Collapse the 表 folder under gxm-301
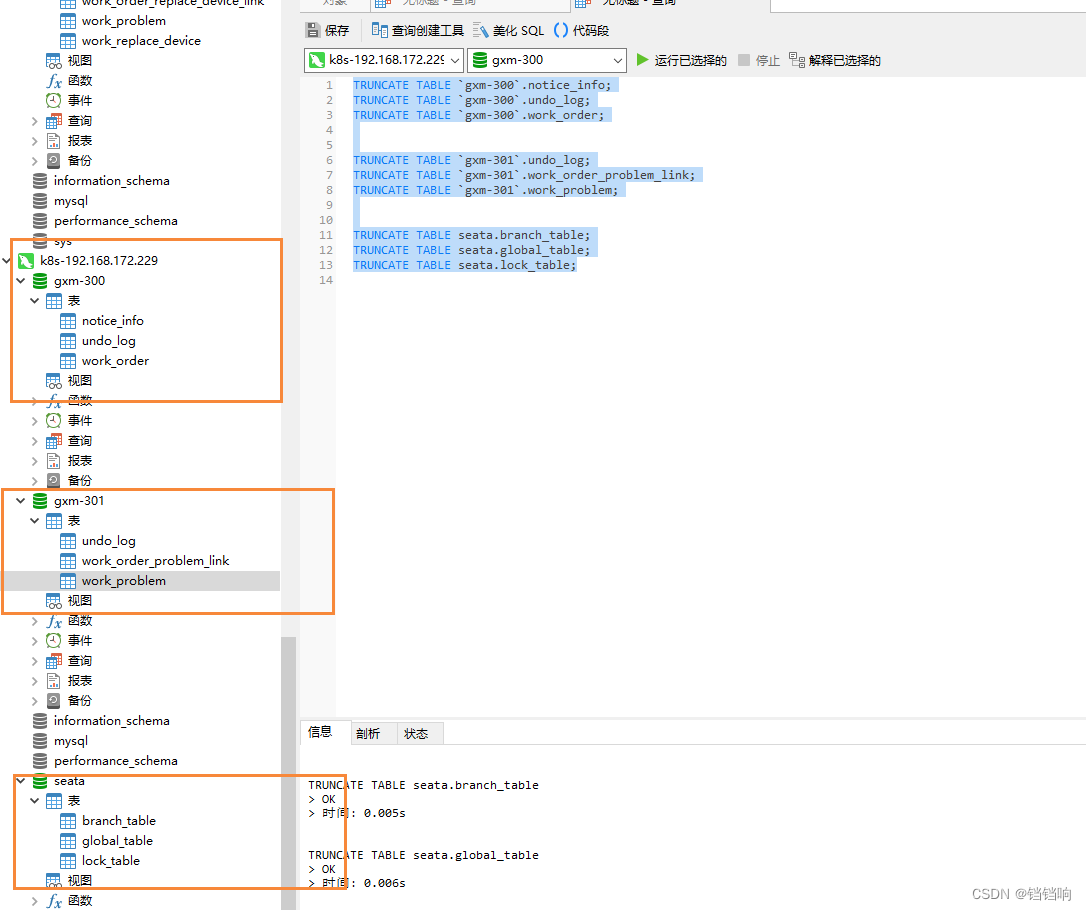 point(35,521)
